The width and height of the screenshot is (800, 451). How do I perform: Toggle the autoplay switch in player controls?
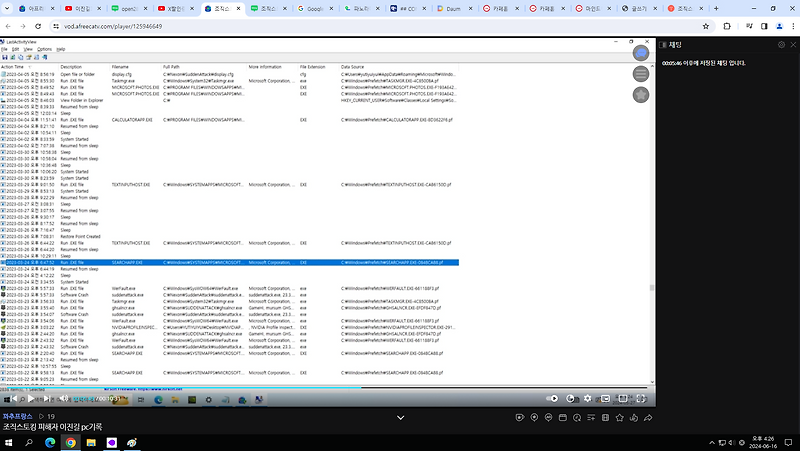click(552, 398)
